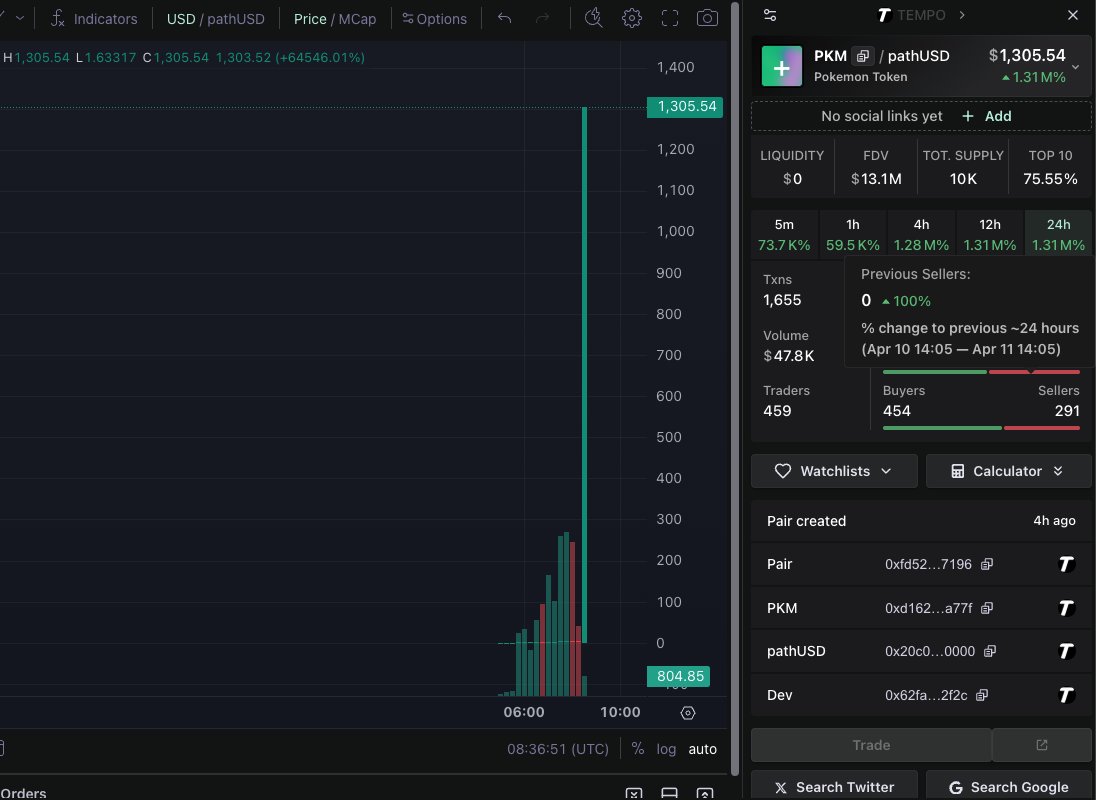Viewport: 1096px width, 800px height.
Task: Open chart Options
Action: (434, 19)
